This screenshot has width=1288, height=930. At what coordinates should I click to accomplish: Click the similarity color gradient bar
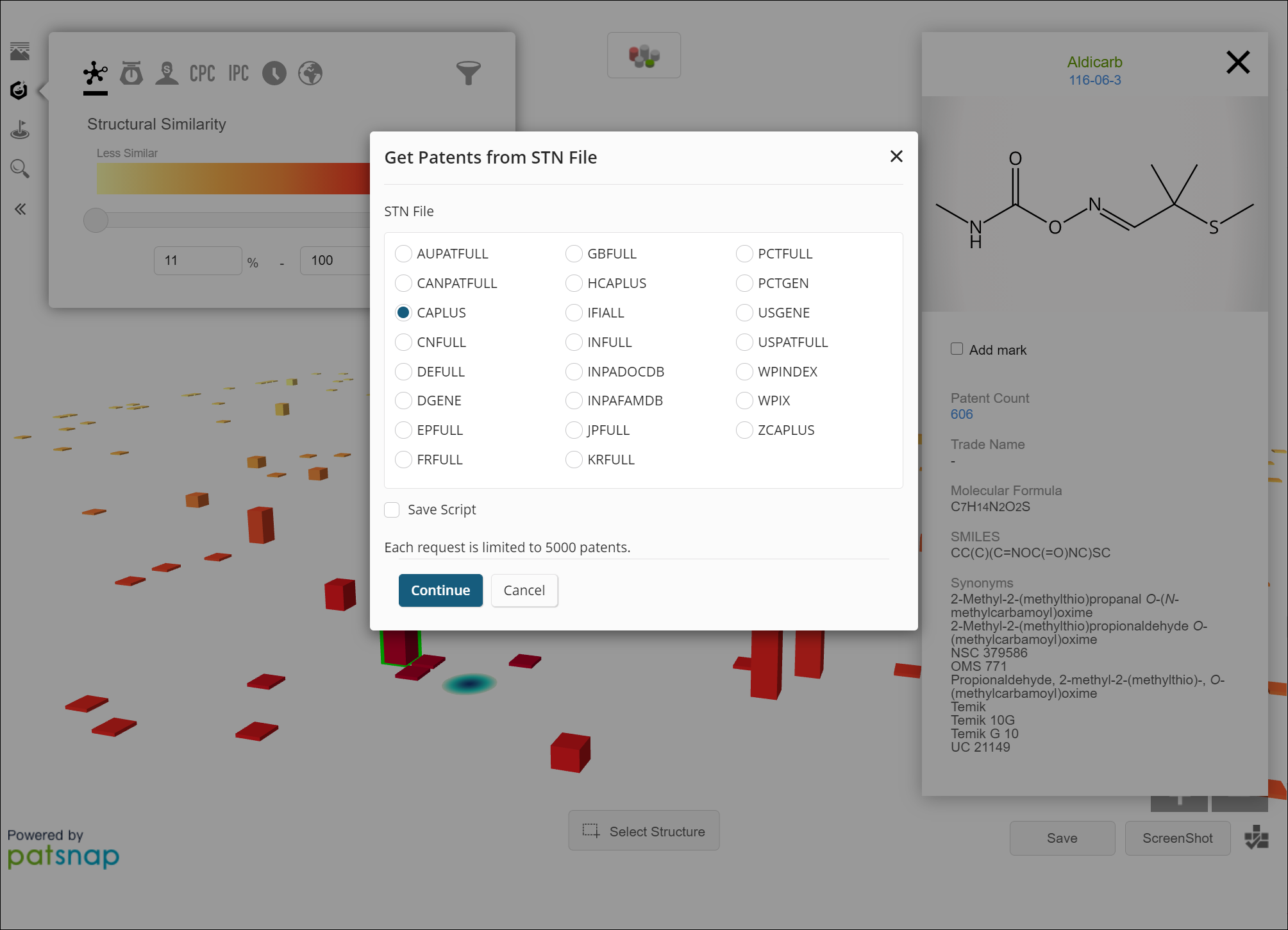point(233,178)
